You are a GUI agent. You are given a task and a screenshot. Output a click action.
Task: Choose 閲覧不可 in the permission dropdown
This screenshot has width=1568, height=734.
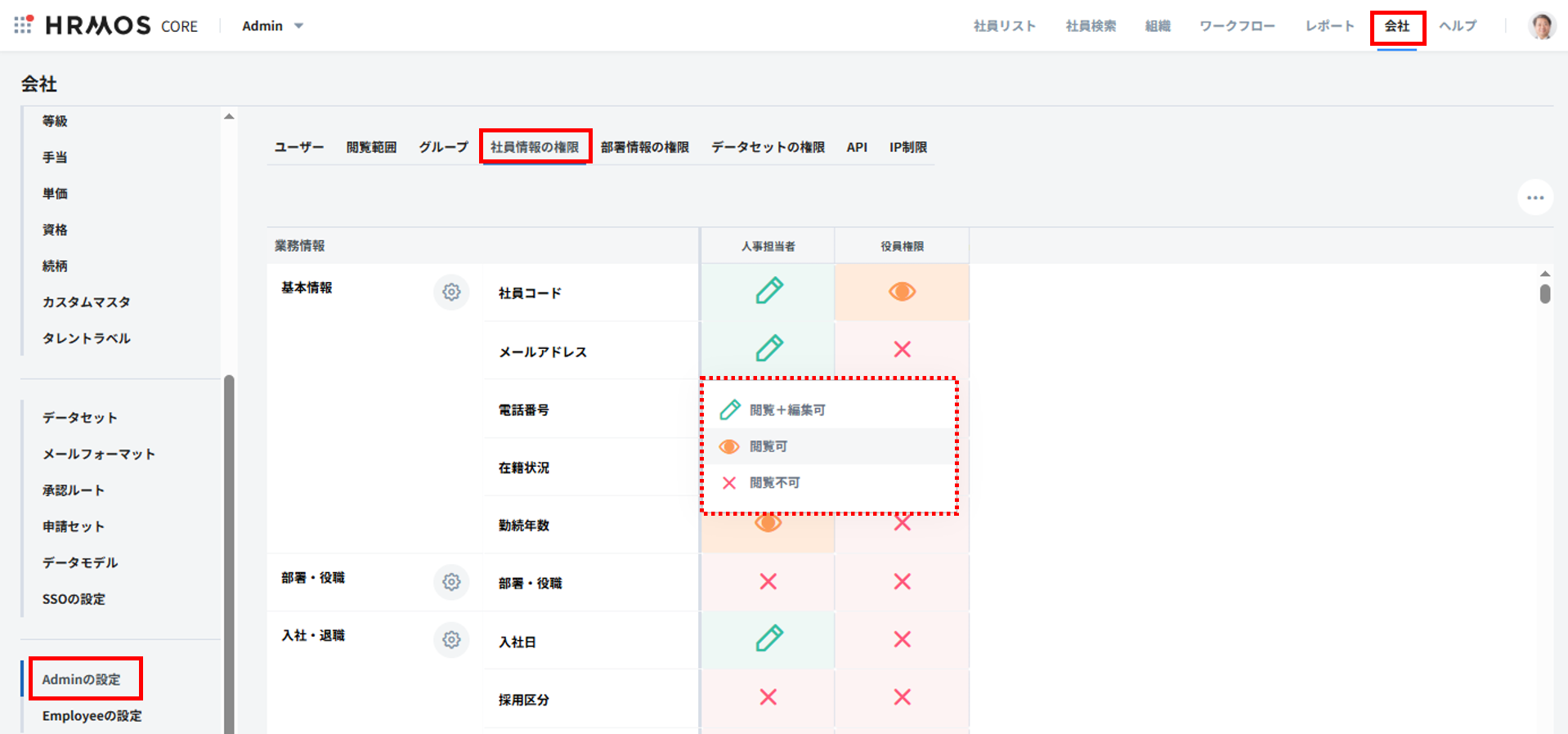[774, 483]
